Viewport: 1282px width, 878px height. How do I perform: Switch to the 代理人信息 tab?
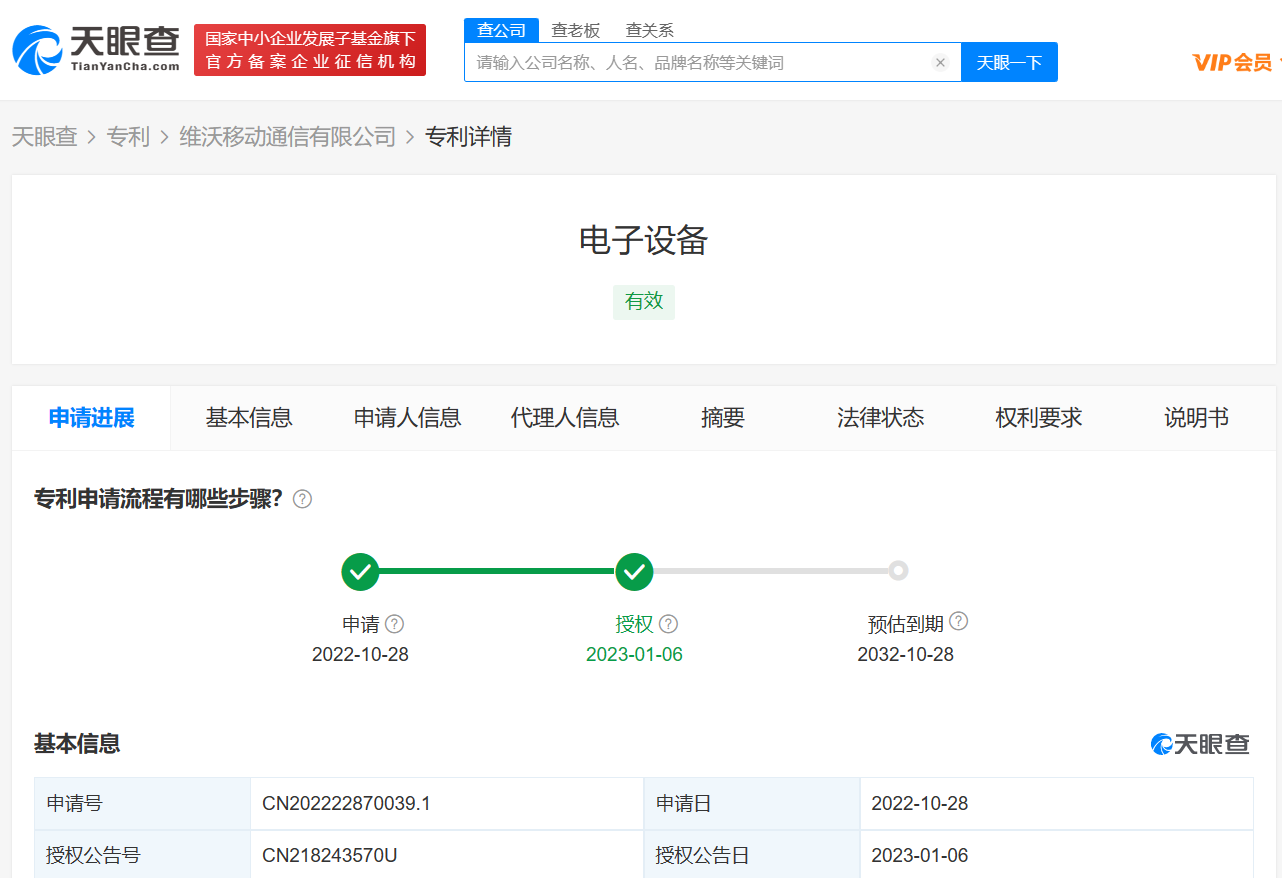coord(565,418)
